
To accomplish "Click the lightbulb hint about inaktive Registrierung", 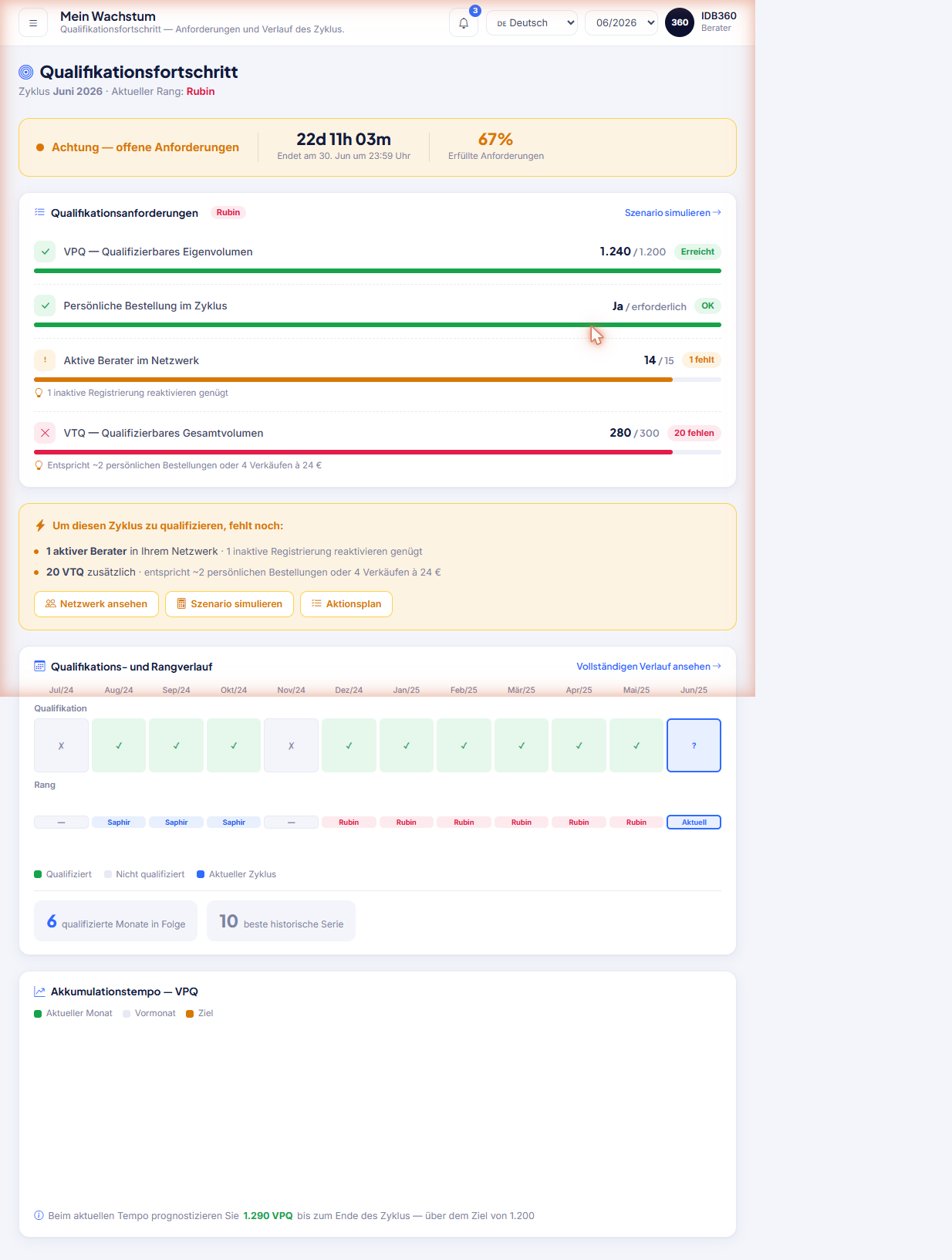I will [131, 393].
